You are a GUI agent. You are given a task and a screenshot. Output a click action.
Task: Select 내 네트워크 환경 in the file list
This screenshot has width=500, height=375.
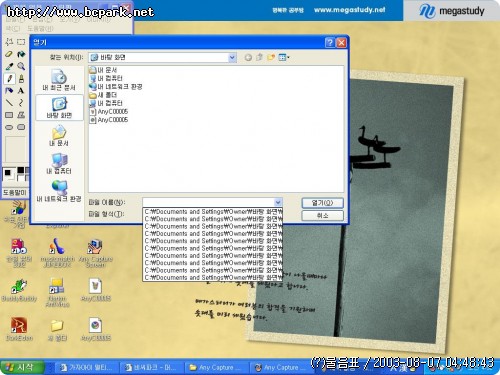coord(116,87)
